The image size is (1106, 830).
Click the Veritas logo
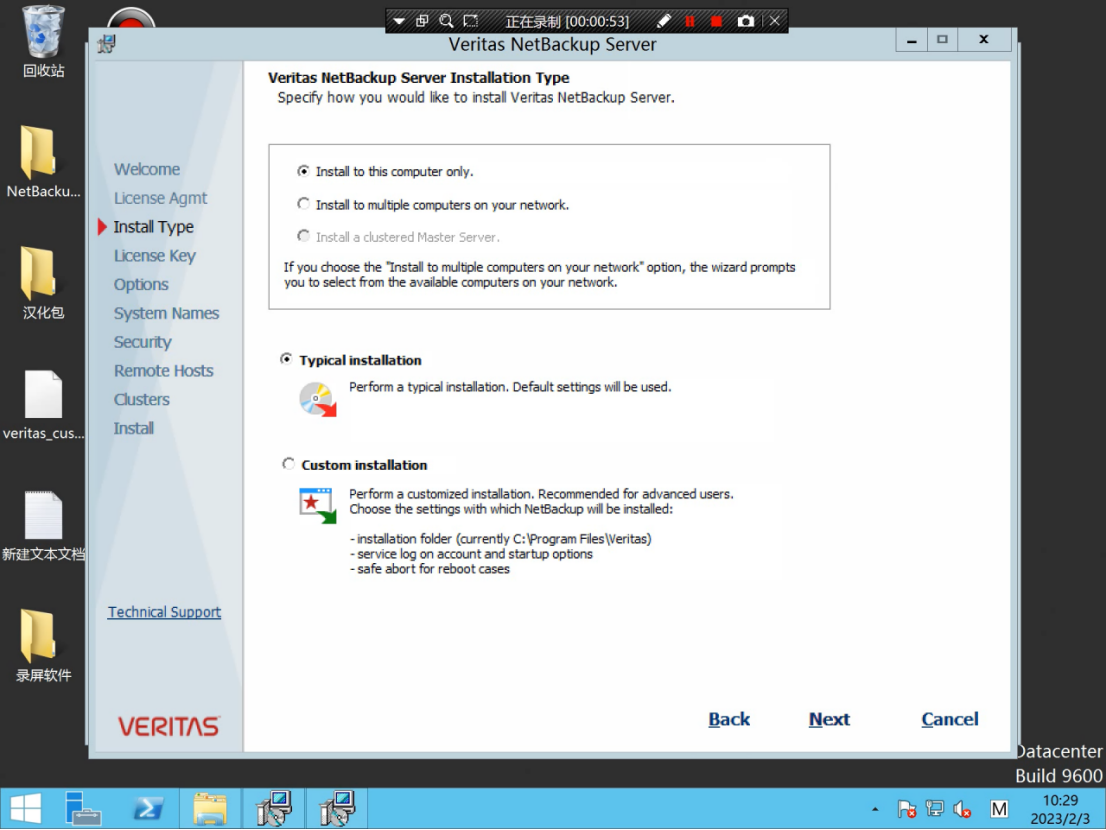pos(169,726)
